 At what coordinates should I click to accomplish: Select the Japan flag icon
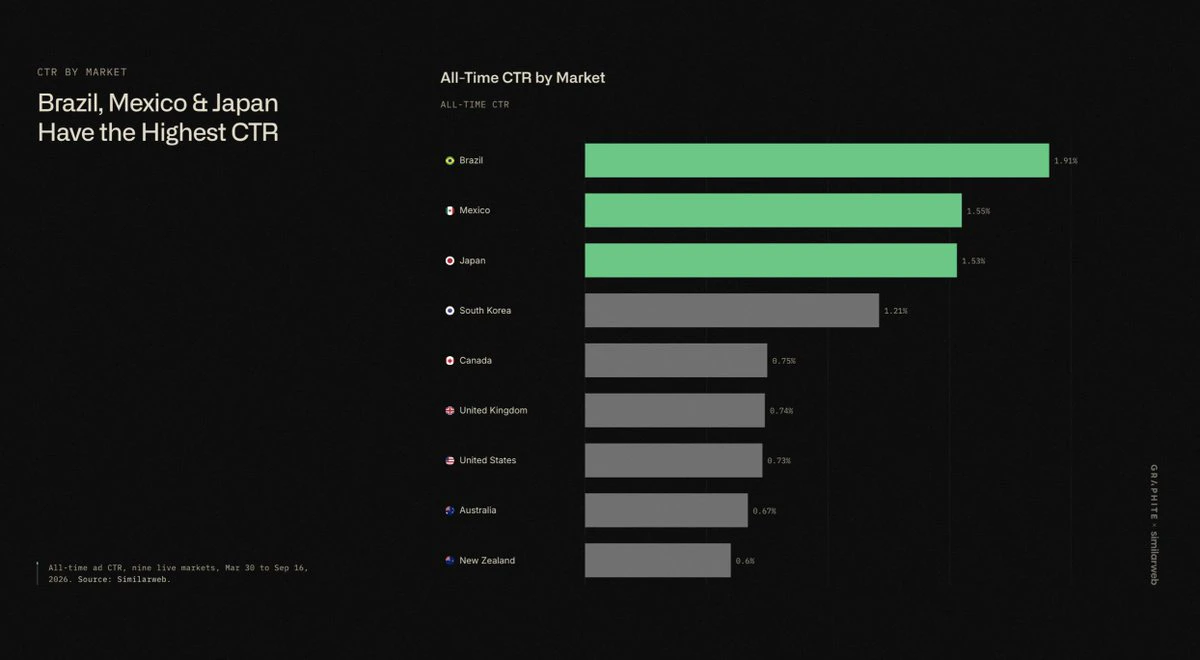click(x=450, y=260)
